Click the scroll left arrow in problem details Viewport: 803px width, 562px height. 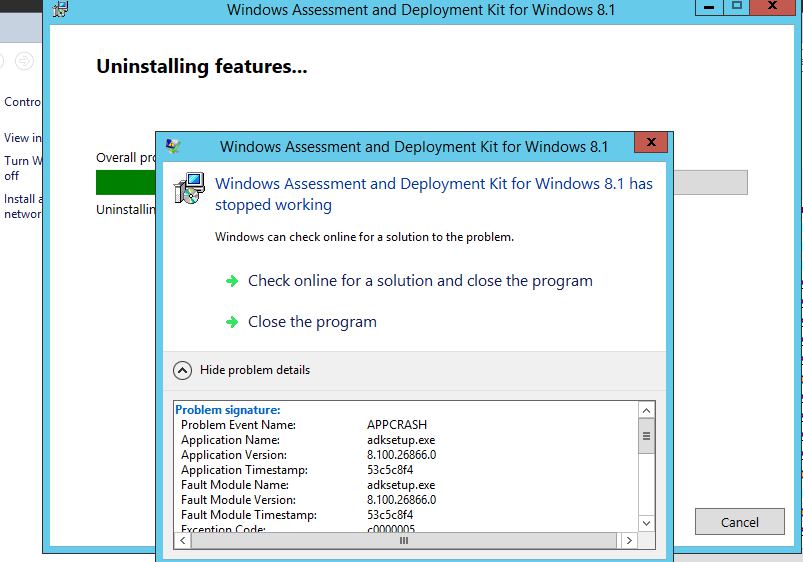point(183,540)
